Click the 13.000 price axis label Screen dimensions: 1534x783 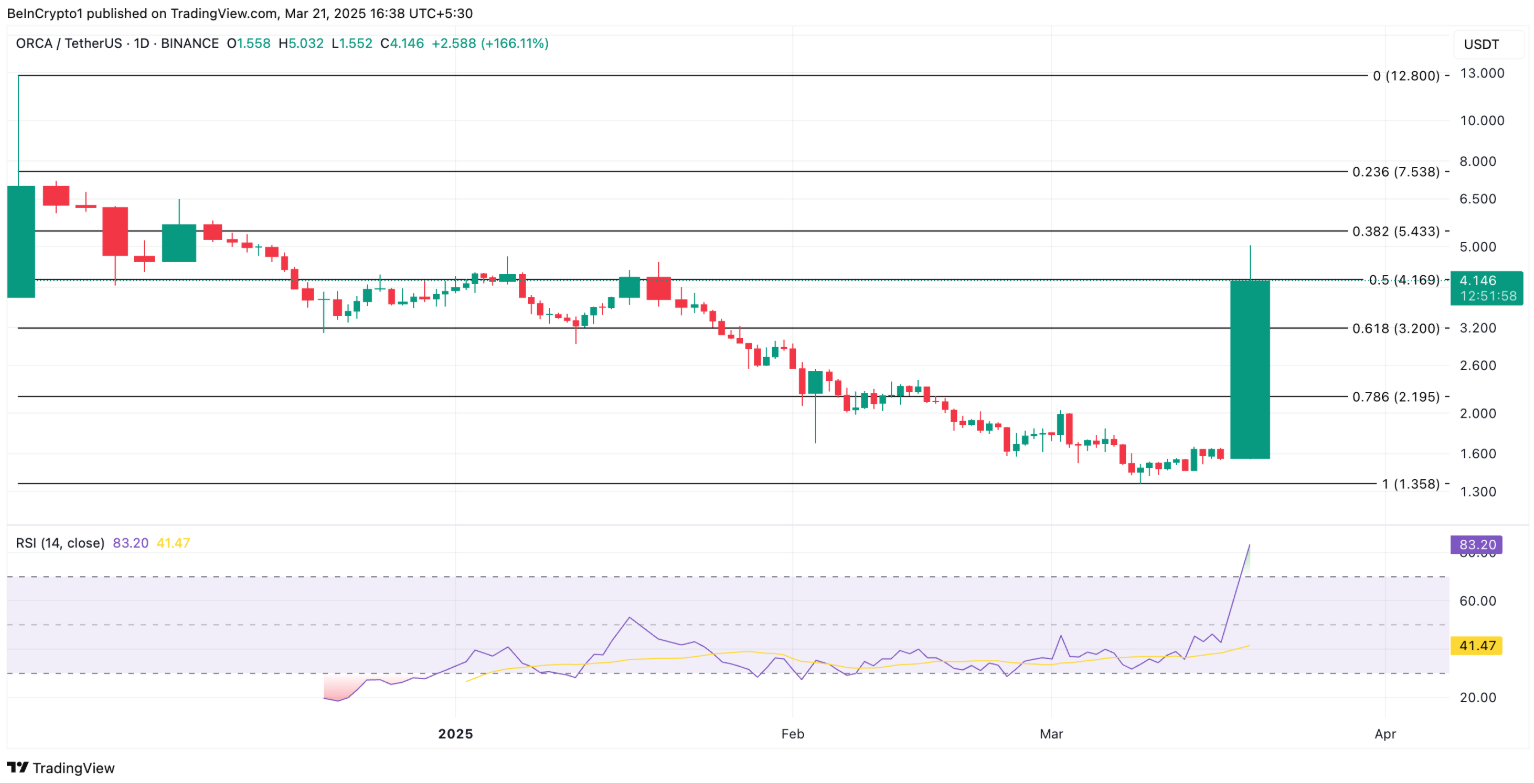tap(1482, 74)
